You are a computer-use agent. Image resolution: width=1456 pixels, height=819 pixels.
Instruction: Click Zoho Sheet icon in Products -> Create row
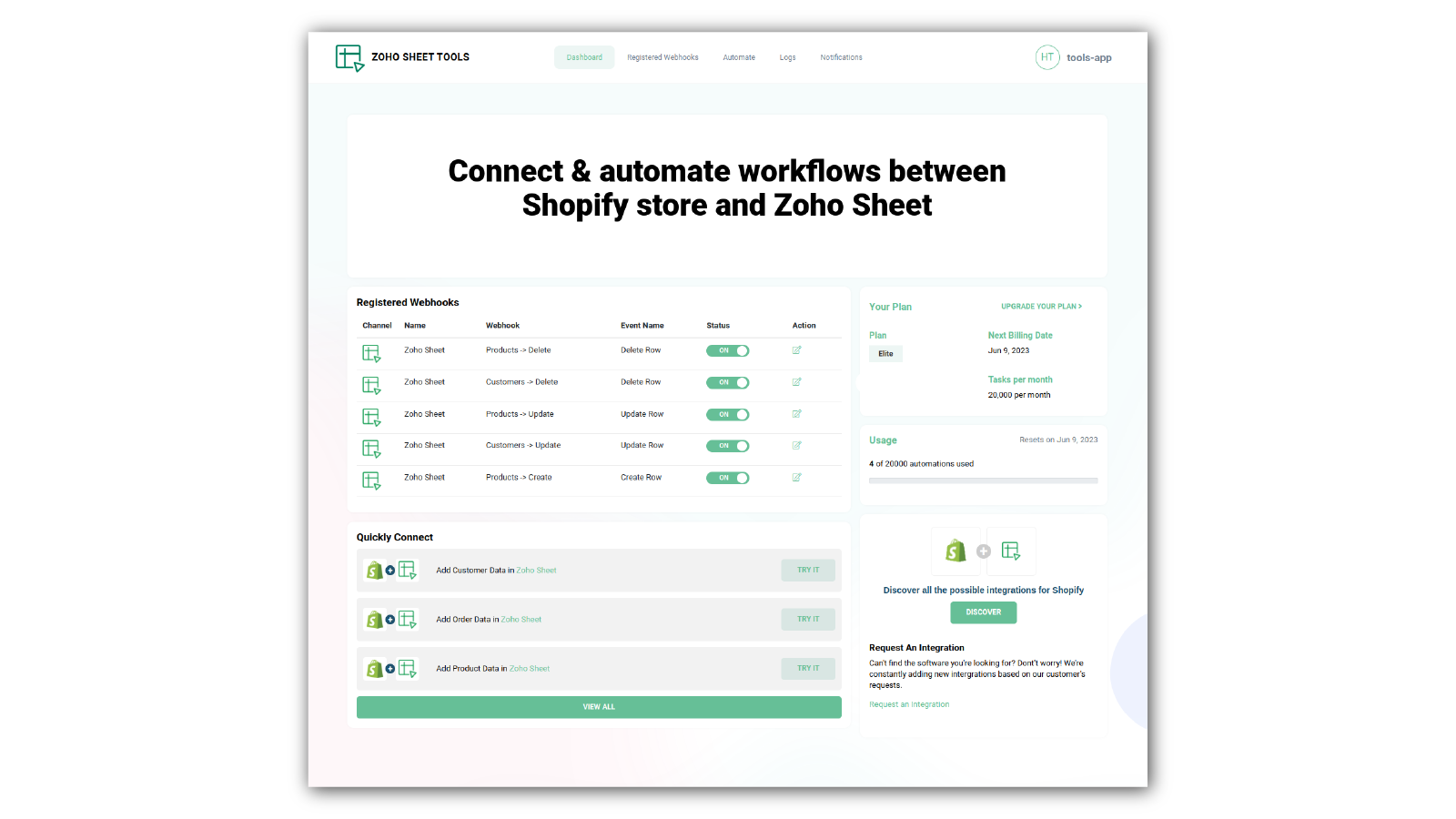pyautogui.click(x=371, y=480)
